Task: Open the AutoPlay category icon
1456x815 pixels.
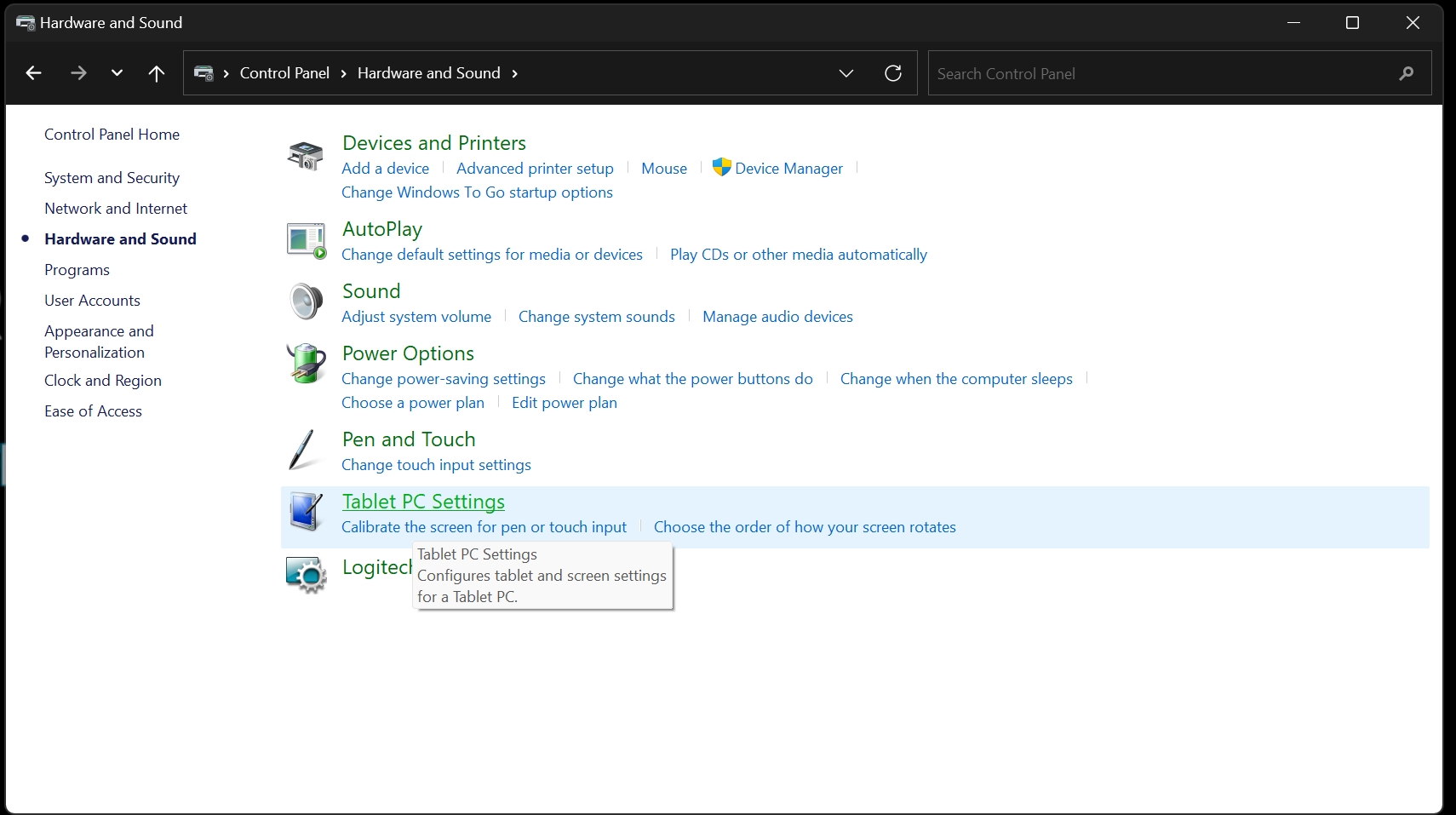Action: [306, 241]
